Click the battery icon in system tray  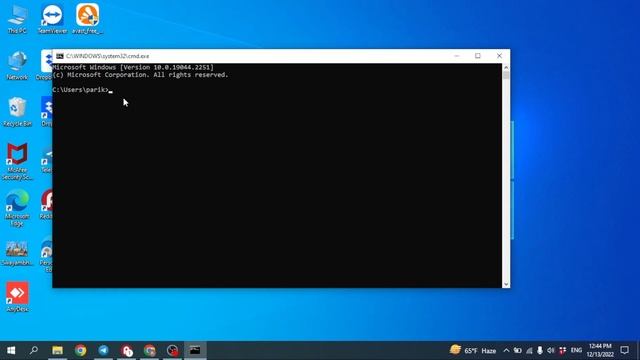pos(518,350)
